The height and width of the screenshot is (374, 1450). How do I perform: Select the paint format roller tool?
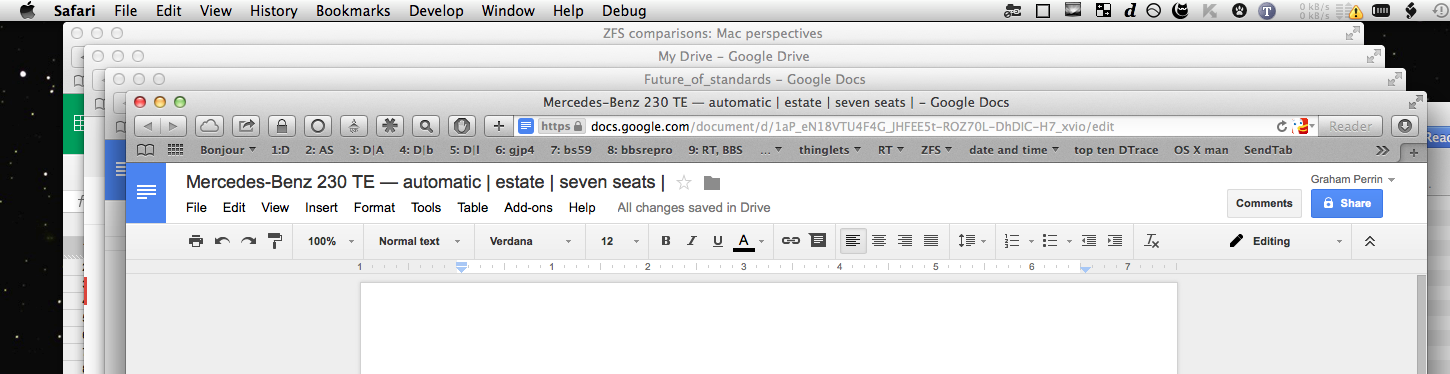click(x=274, y=241)
